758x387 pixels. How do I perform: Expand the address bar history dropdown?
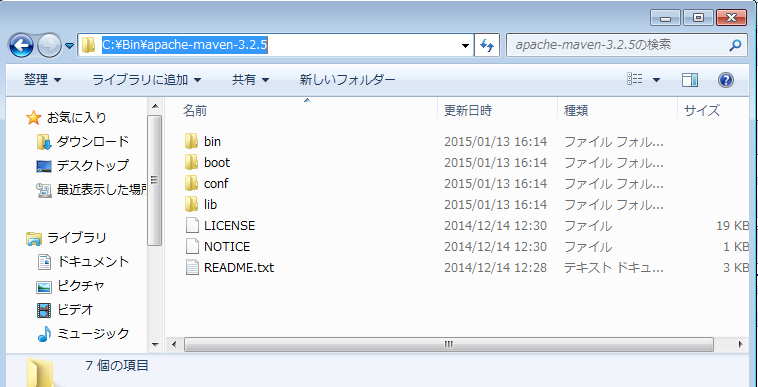(465, 46)
